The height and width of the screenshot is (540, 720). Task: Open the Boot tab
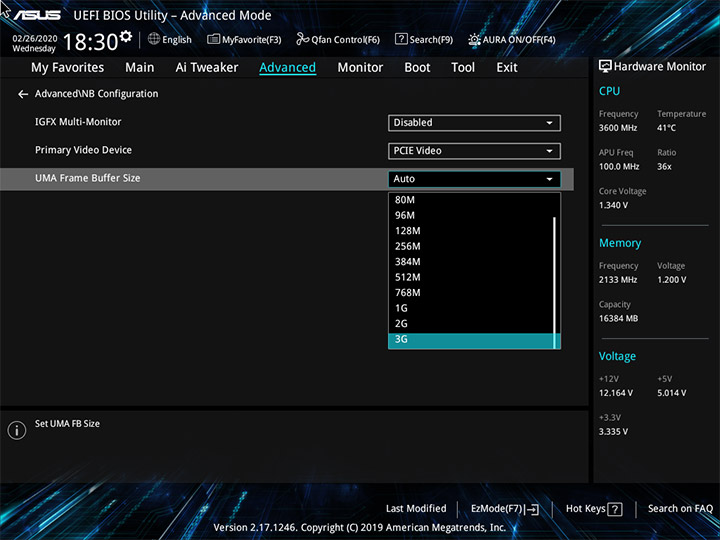pos(417,68)
